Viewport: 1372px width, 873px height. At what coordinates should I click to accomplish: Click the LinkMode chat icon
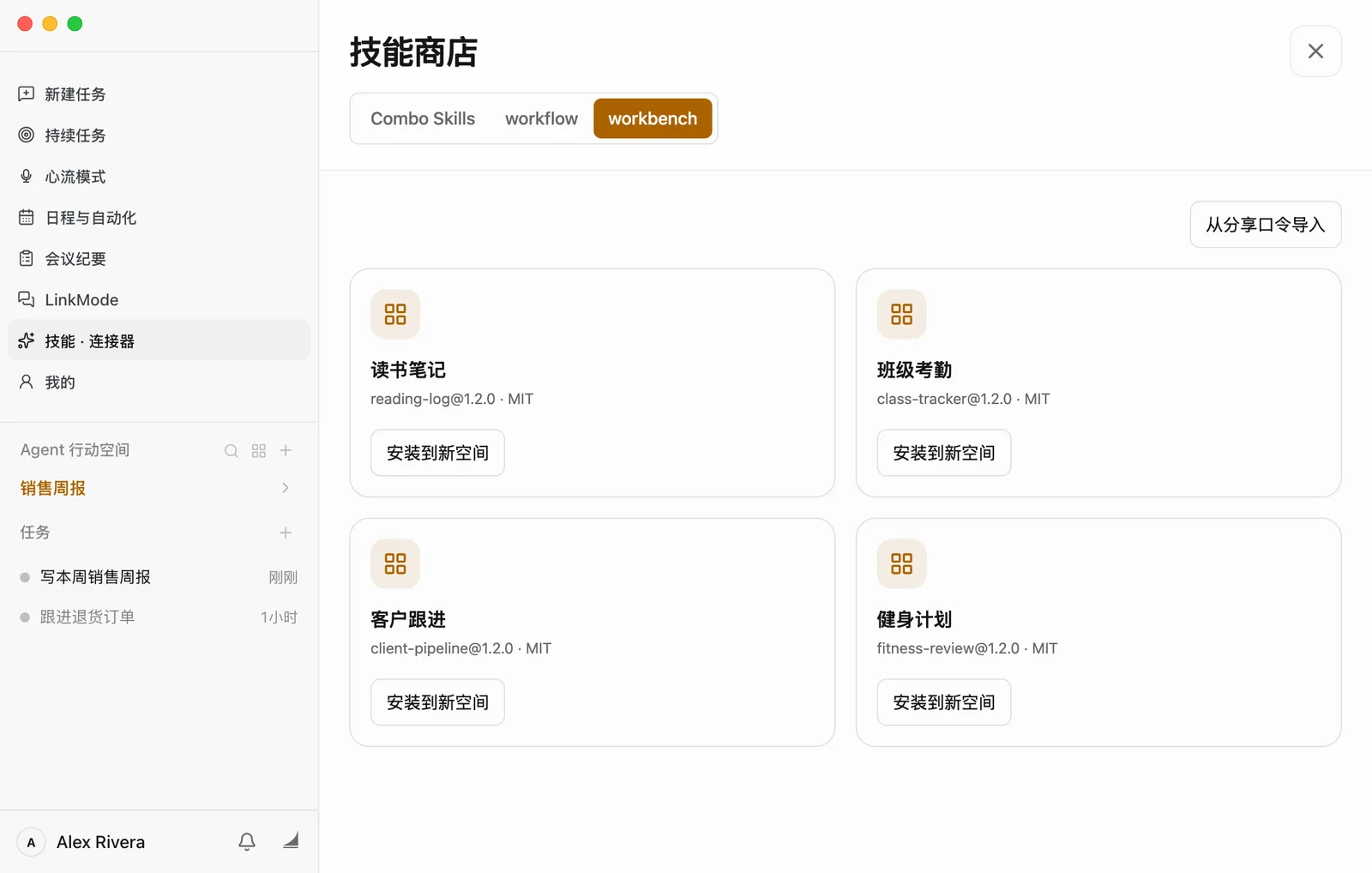point(27,299)
